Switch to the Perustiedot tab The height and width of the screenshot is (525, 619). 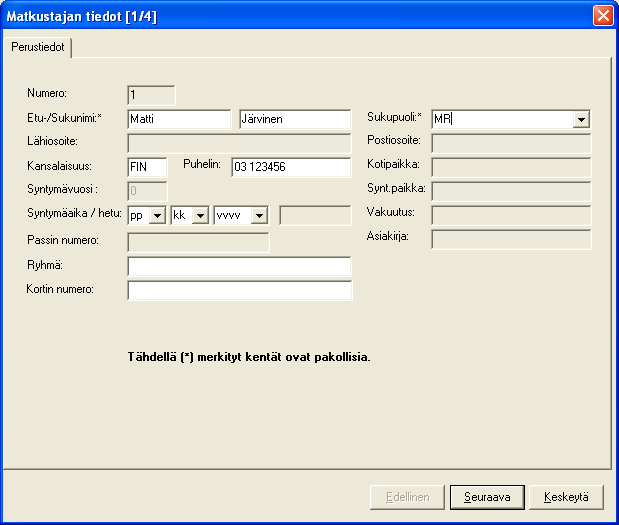(38, 47)
